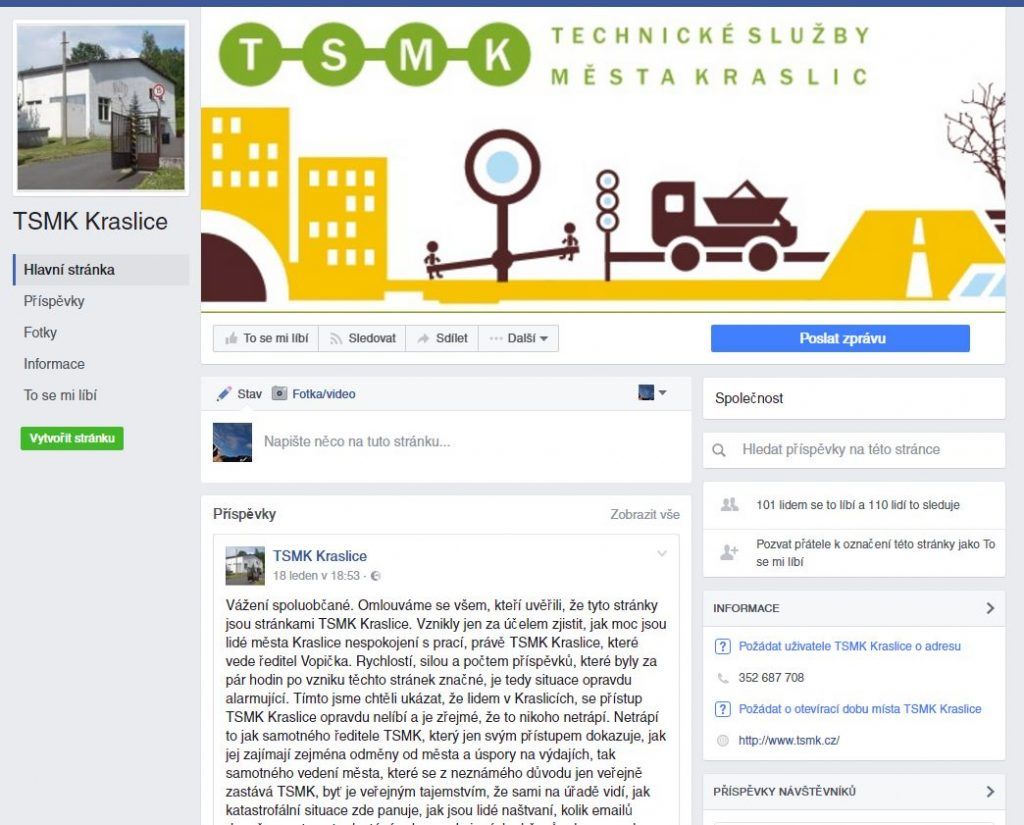Go to Příspěvky in the sidebar

click(x=54, y=301)
